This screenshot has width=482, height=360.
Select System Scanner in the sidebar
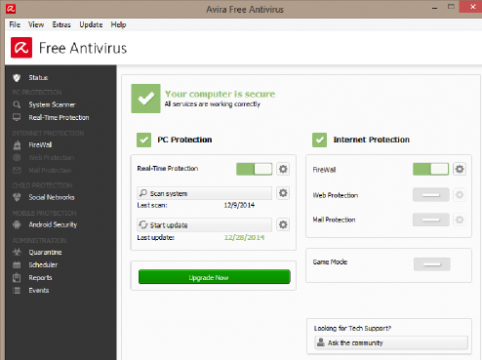point(52,105)
